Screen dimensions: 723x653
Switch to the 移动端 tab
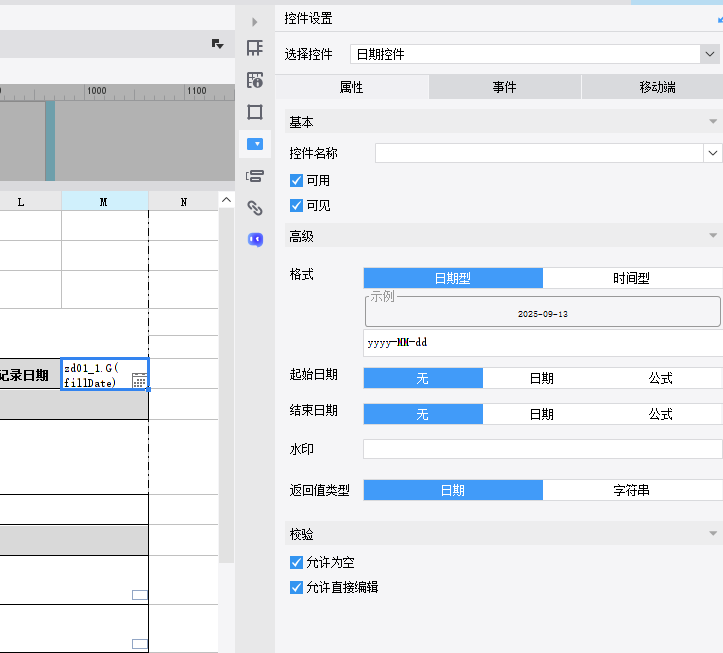[x=657, y=88]
